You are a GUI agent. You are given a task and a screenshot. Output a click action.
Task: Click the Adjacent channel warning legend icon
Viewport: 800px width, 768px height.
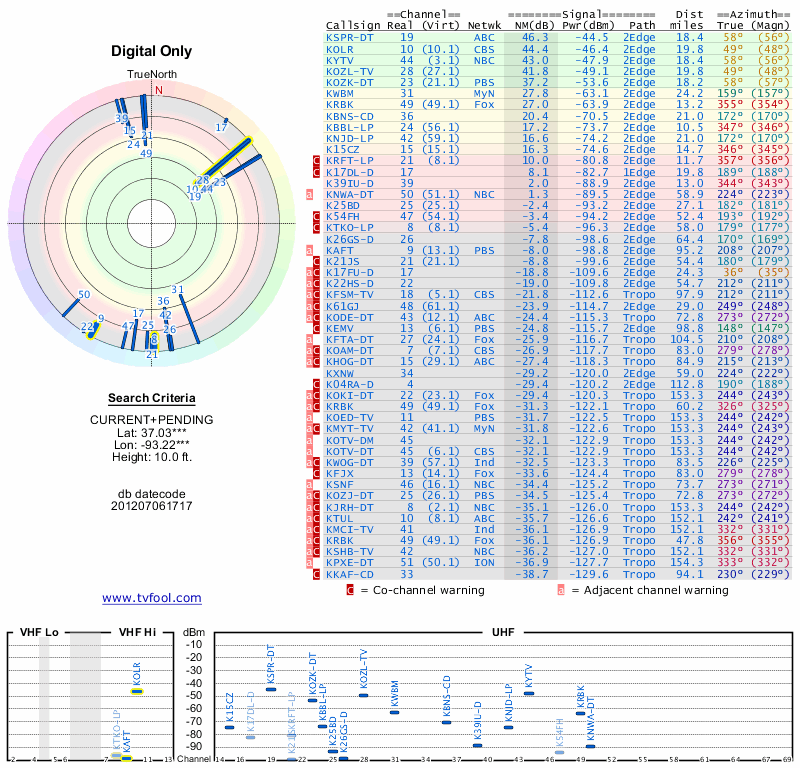[561, 590]
